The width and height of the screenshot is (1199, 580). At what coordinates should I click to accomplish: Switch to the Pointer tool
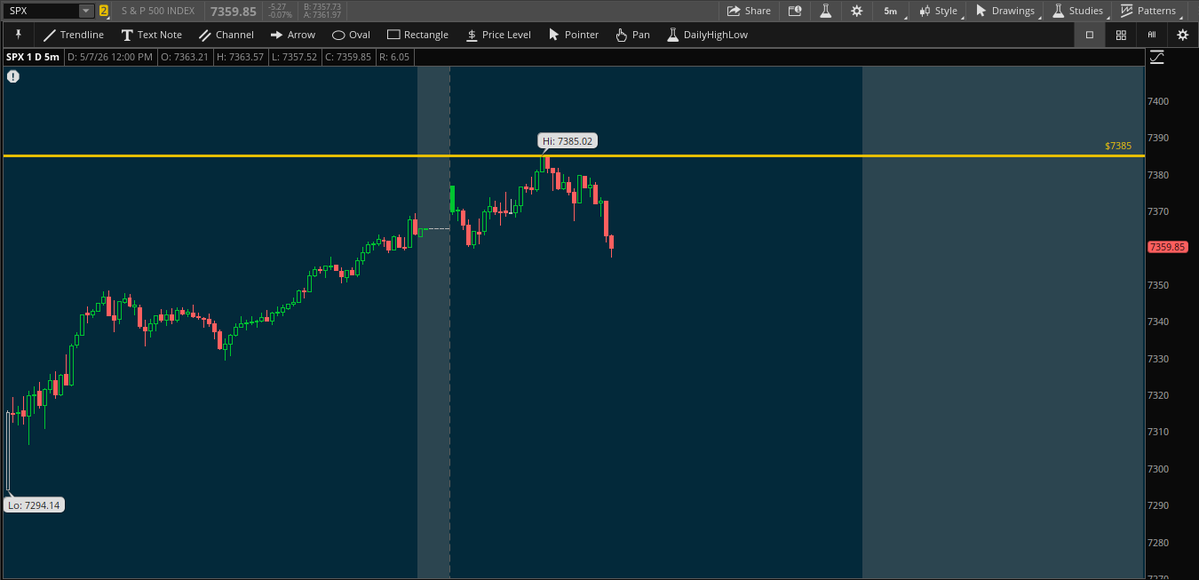574,34
